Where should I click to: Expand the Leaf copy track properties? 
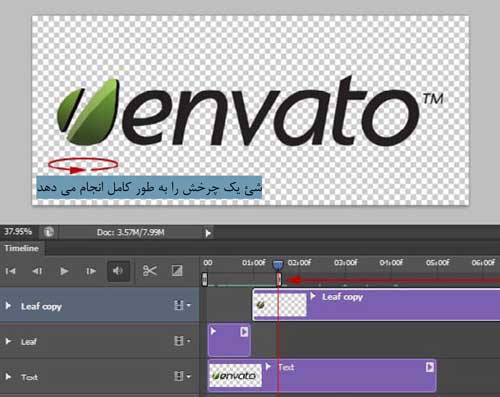coord(8,306)
